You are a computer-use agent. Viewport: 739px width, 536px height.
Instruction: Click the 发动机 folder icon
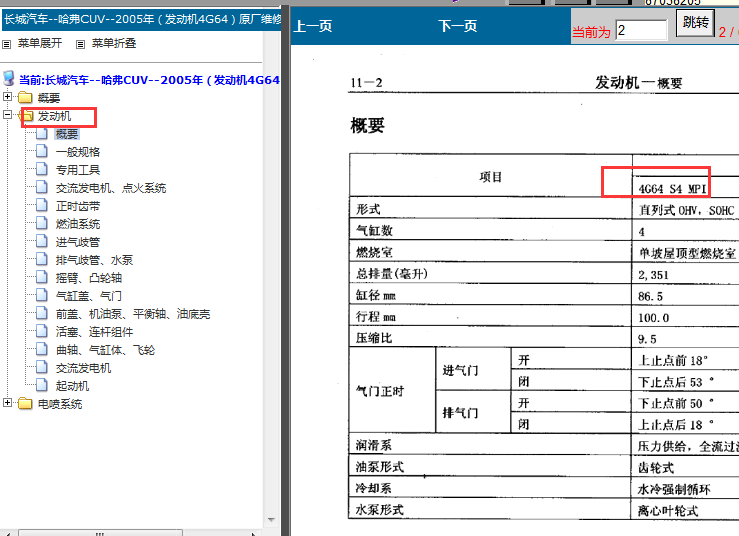pos(28,116)
